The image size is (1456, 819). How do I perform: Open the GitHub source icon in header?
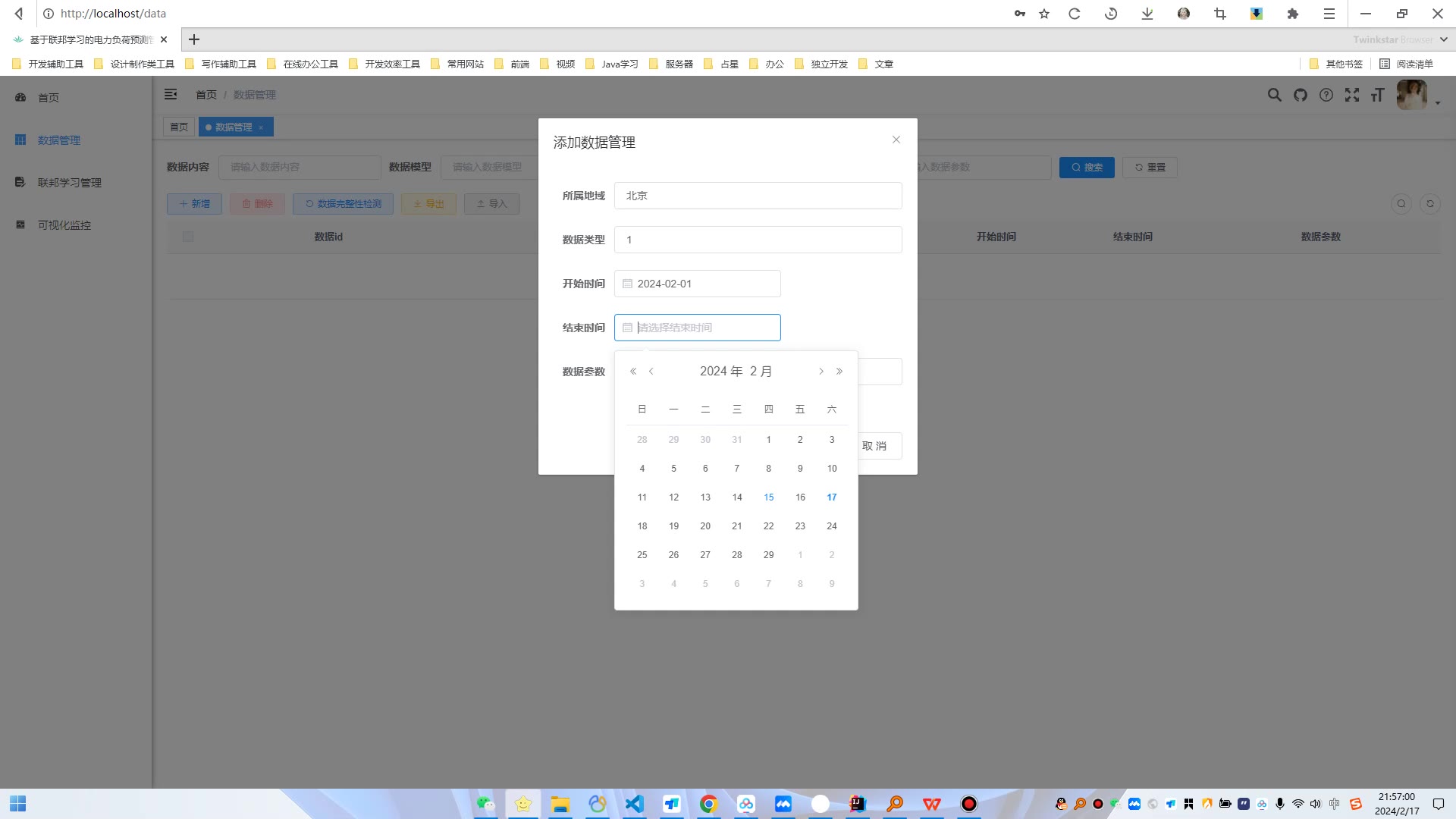(1301, 95)
